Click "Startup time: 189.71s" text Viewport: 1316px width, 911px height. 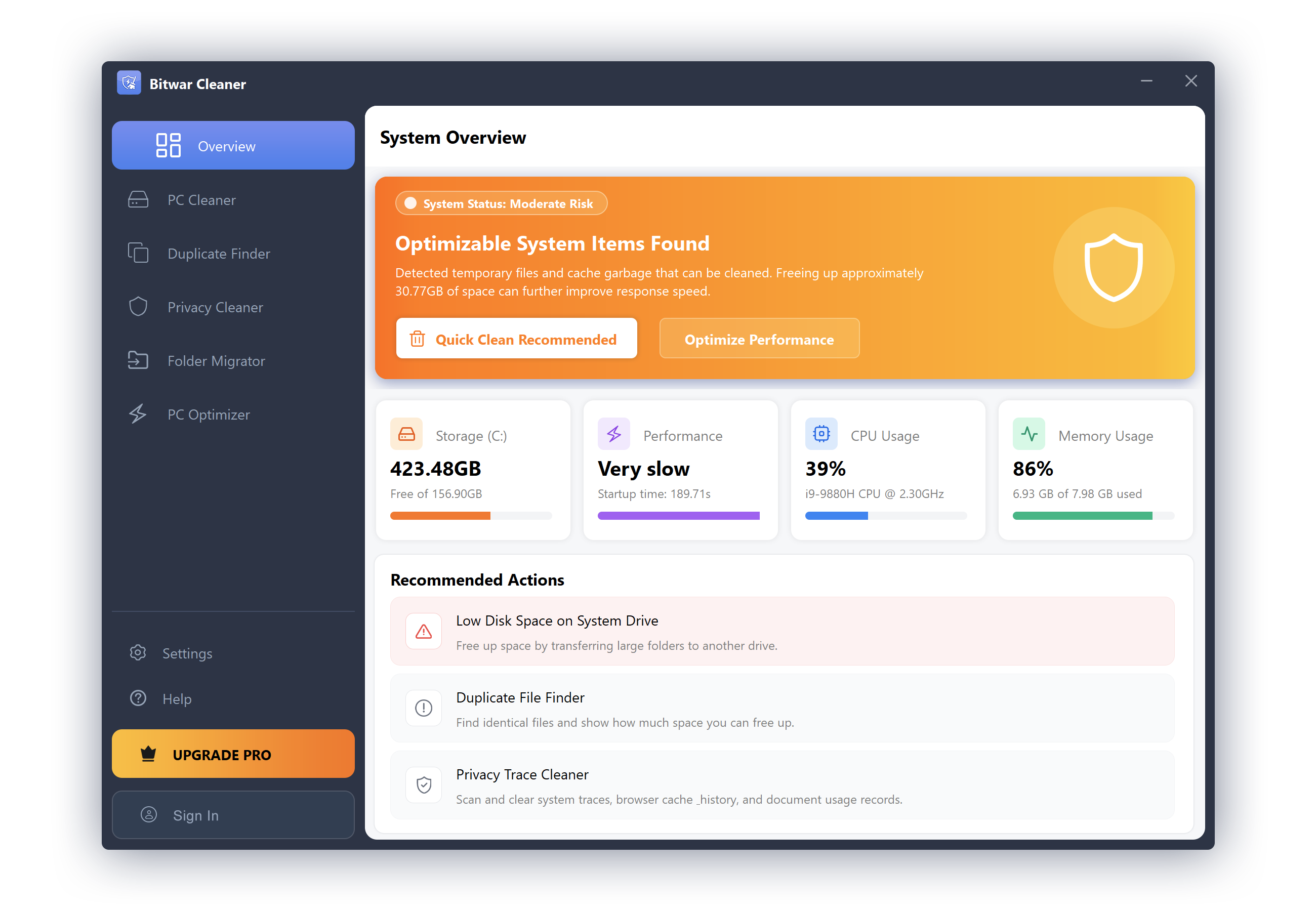click(653, 494)
